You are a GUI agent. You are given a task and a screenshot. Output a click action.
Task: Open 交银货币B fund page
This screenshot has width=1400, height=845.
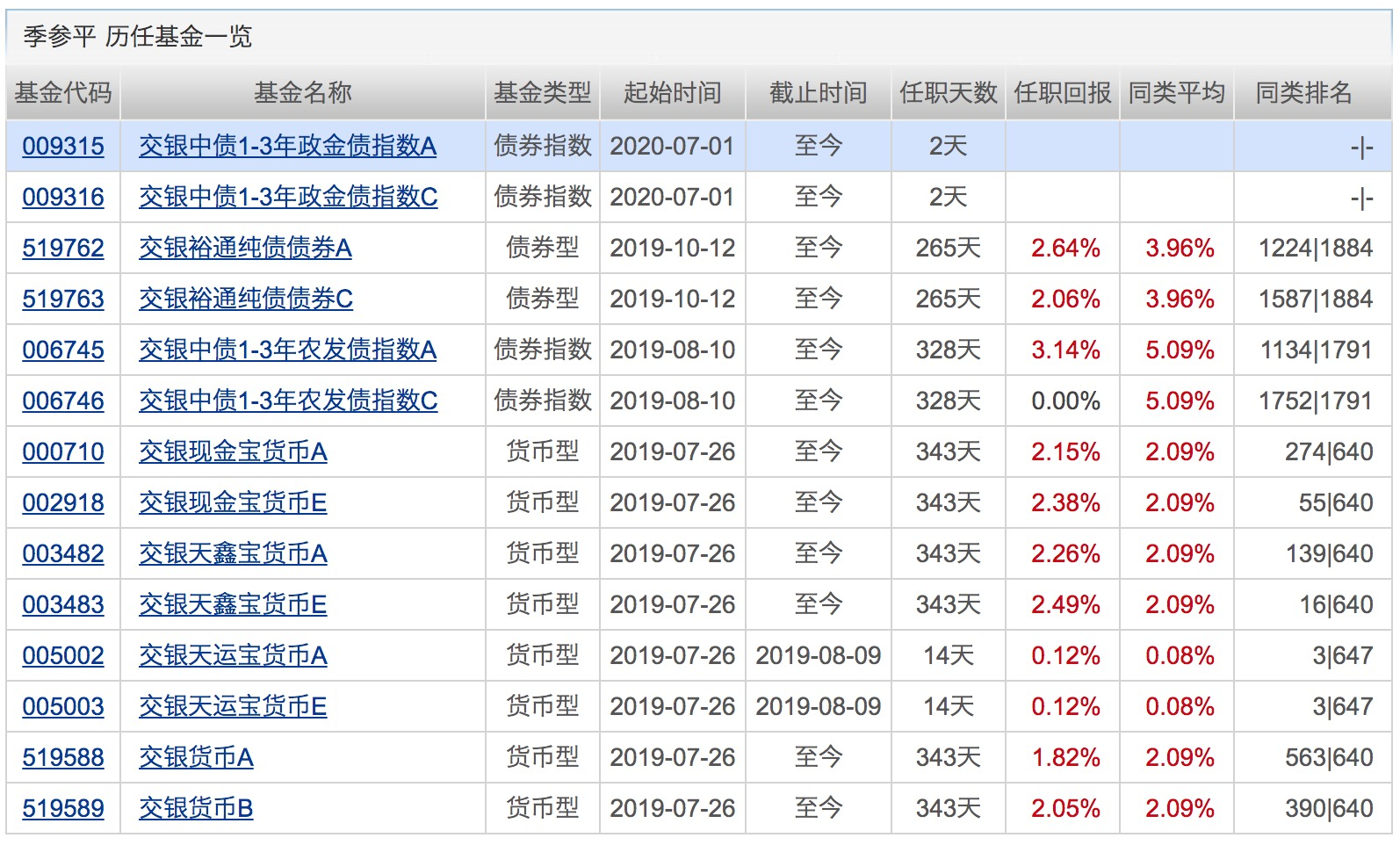196,808
